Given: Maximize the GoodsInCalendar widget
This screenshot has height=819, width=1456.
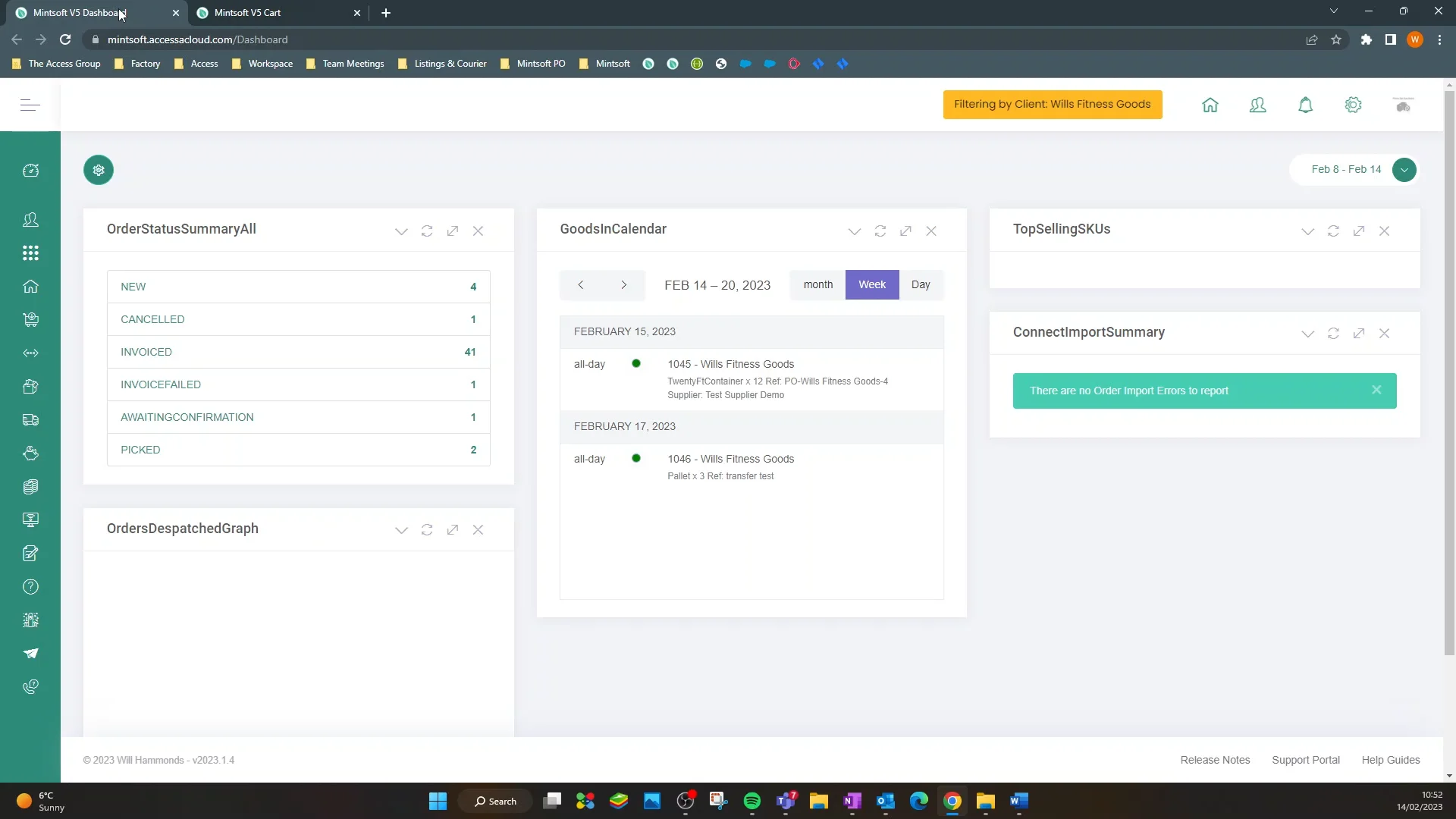Looking at the screenshot, I should (905, 231).
